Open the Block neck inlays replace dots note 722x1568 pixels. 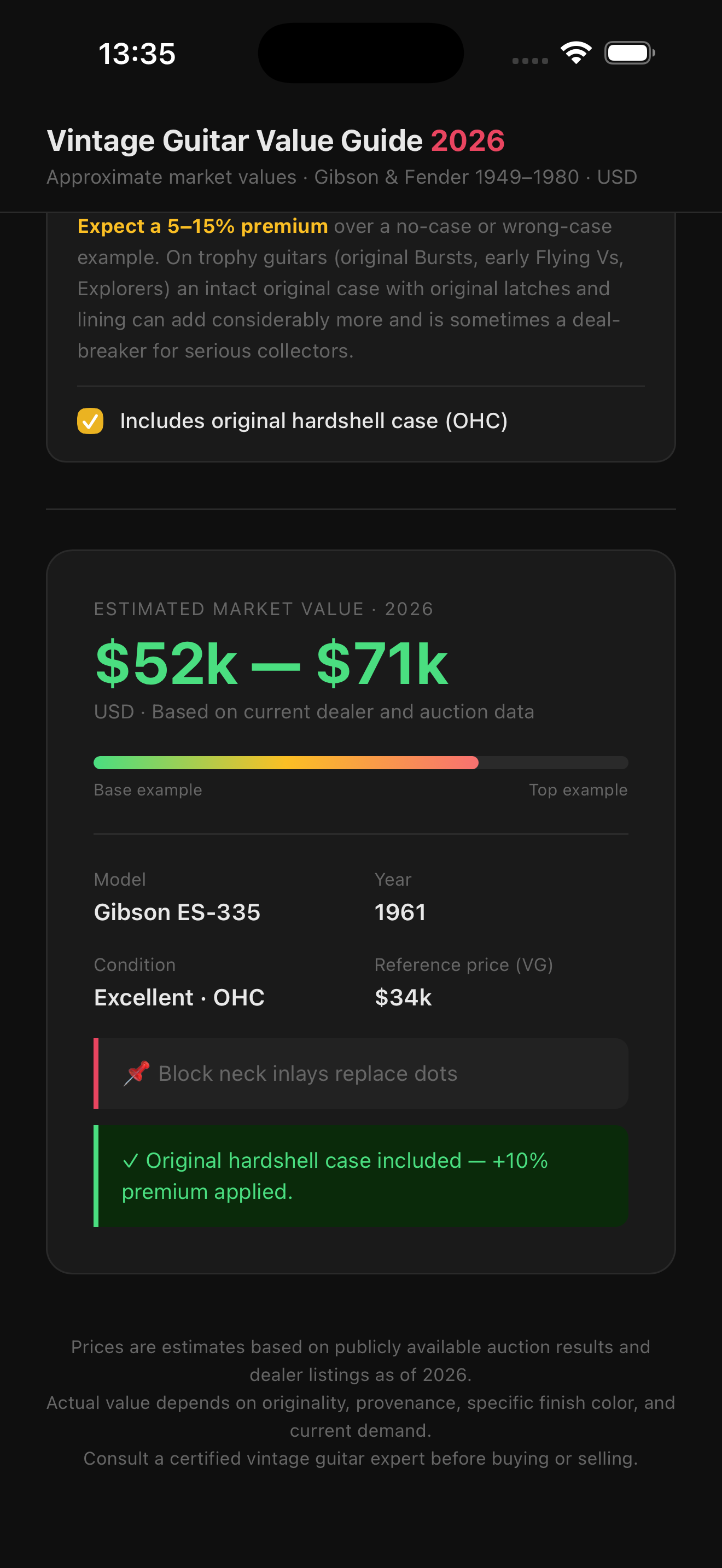point(360,1073)
